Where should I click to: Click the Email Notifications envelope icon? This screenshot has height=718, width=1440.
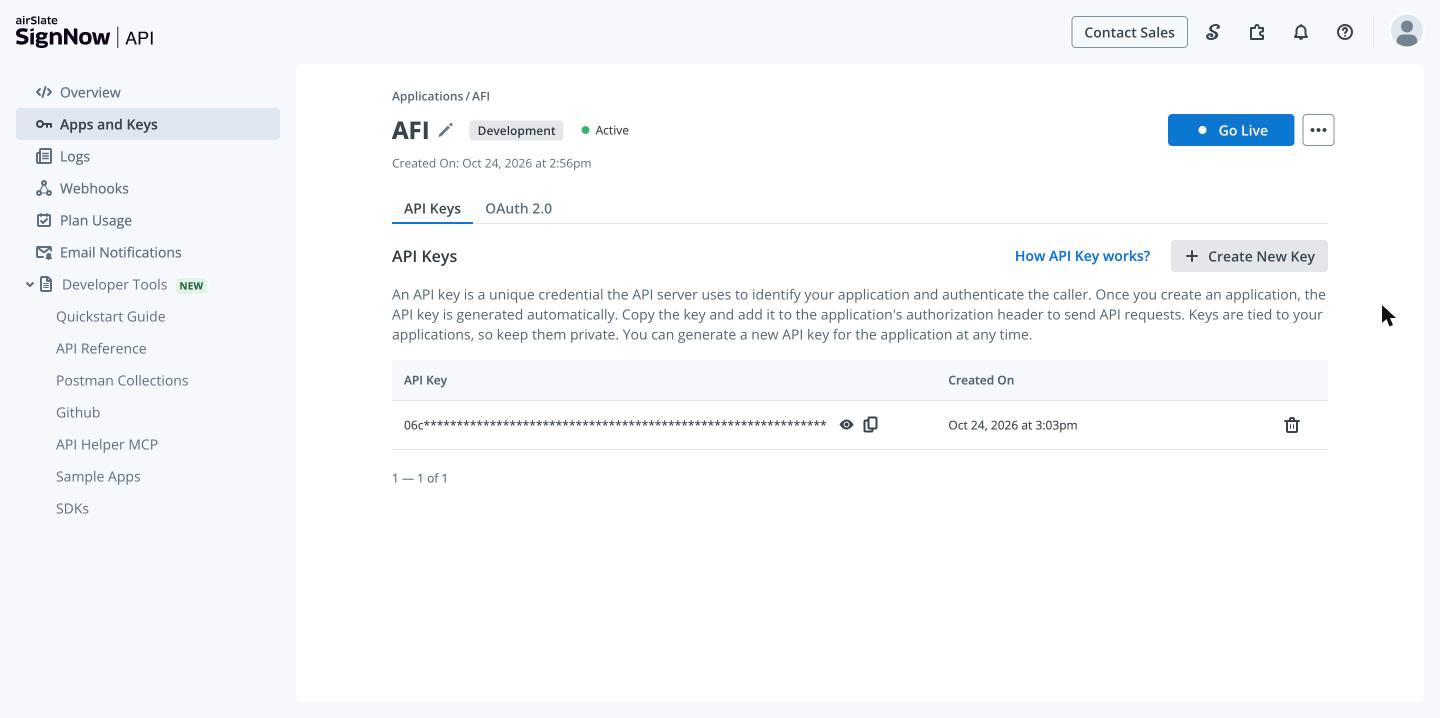point(44,252)
